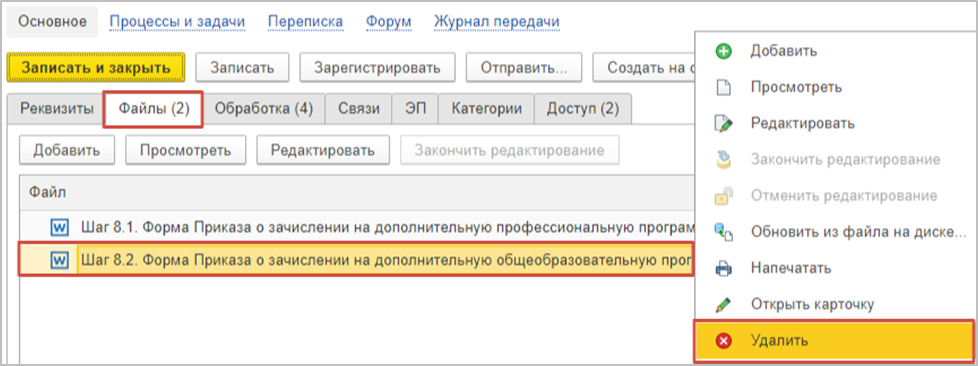Select the Реквизиты tab
Viewport: 978px width, 366px height.
pos(57,108)
